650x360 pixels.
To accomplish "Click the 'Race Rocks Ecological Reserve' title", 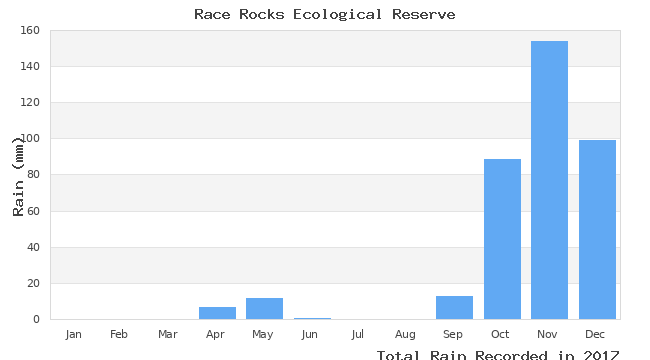I will [x=325, y=15].
